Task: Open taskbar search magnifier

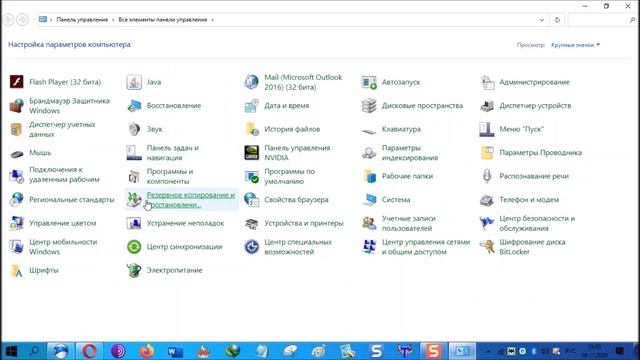Action: tap(35, 351)
